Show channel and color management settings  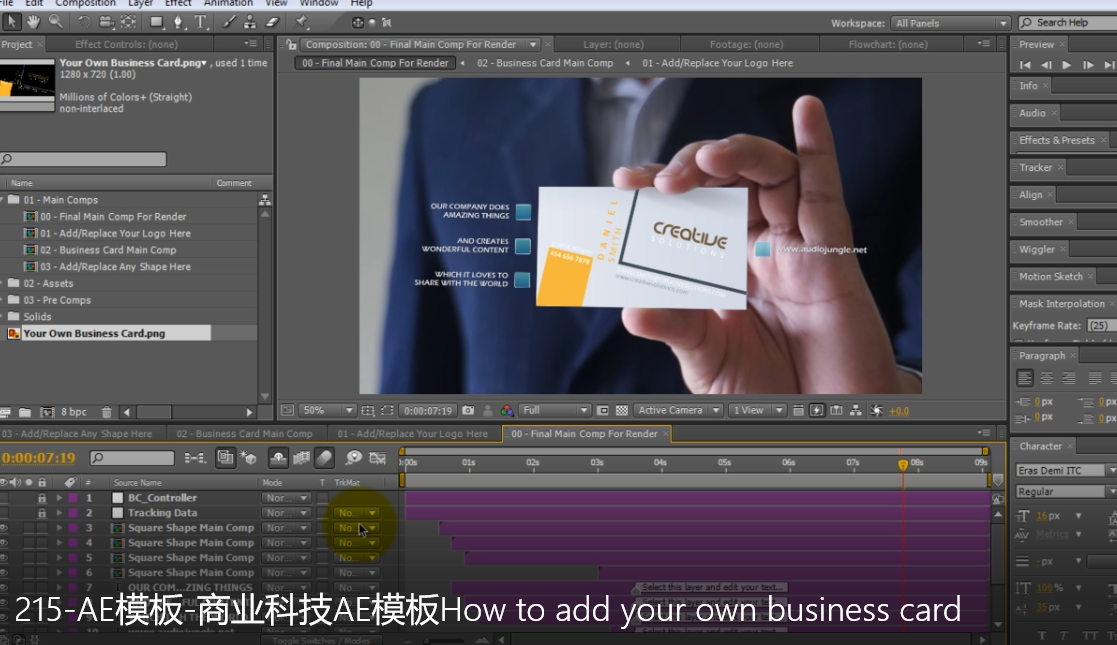[506, 411]
